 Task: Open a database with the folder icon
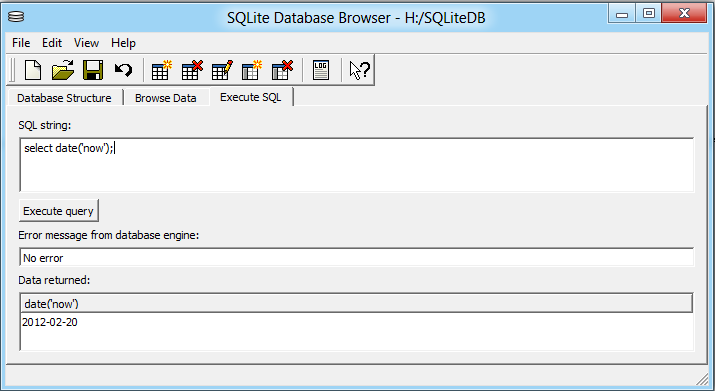point(62,70)
